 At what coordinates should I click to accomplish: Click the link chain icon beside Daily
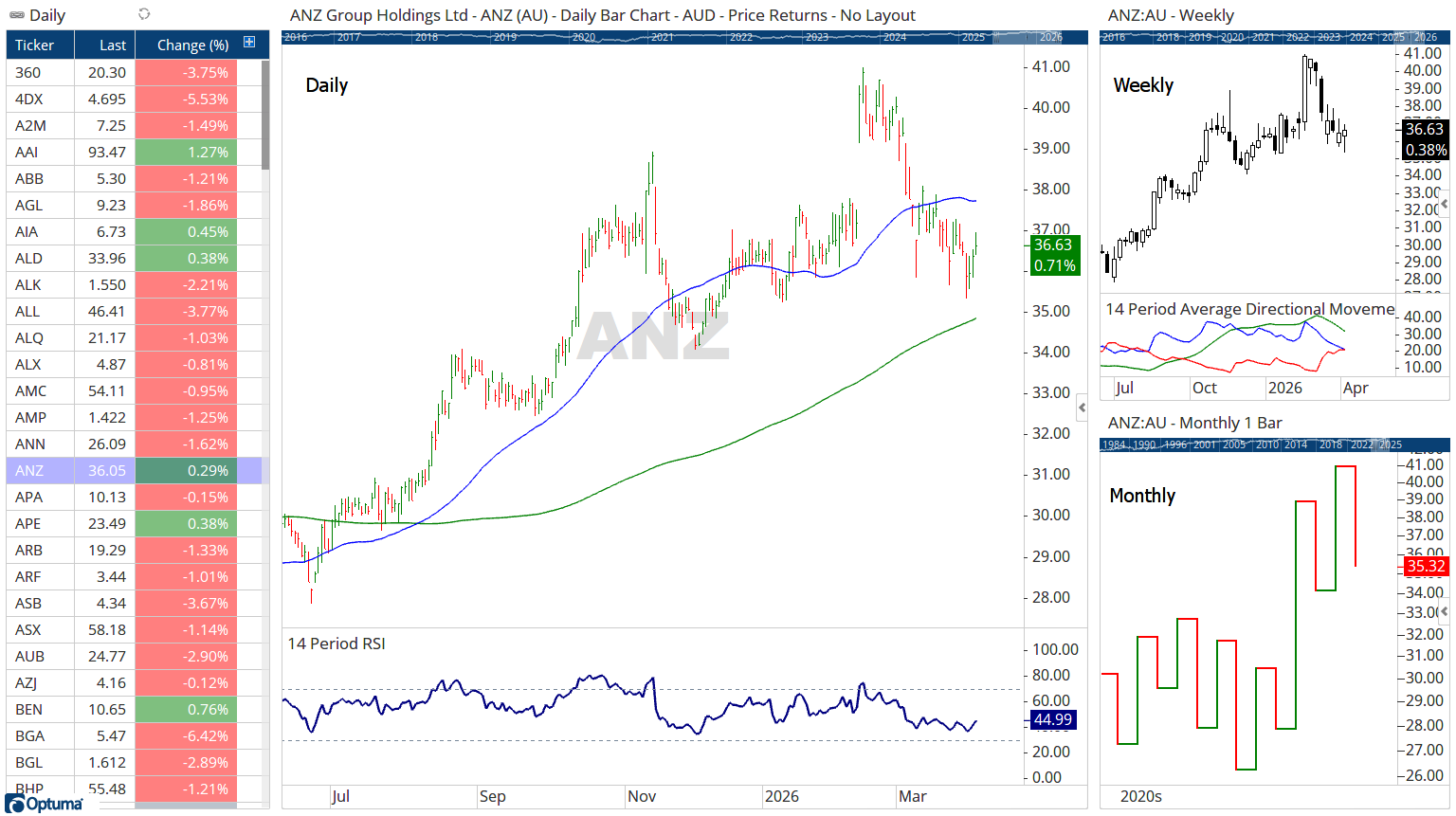[x=16, y=14]
